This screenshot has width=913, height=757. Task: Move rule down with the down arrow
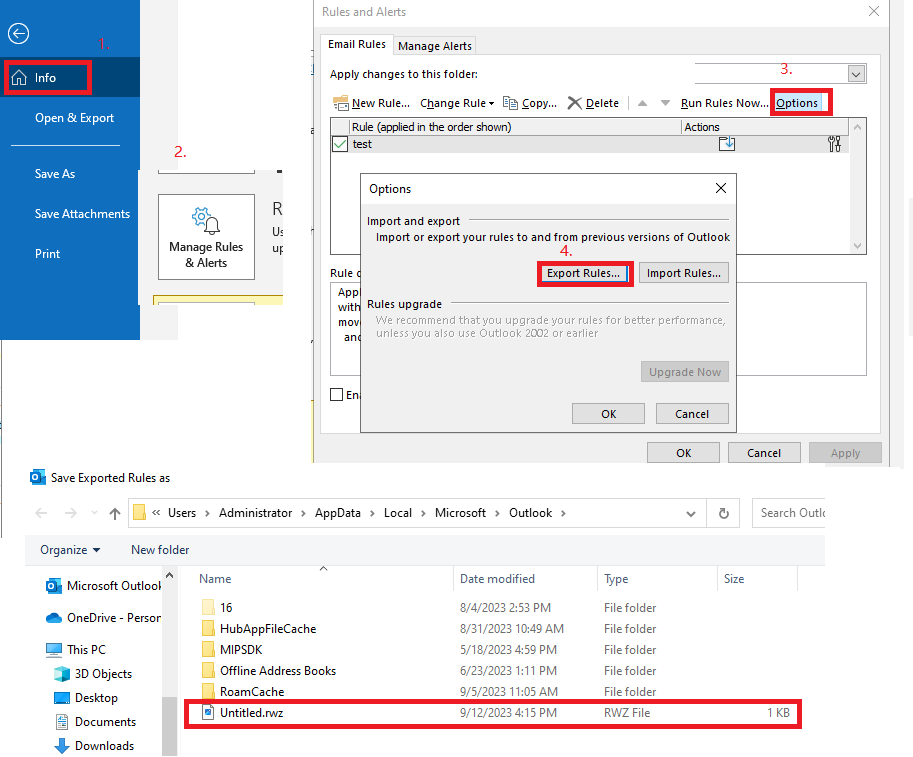pos(665,103)
